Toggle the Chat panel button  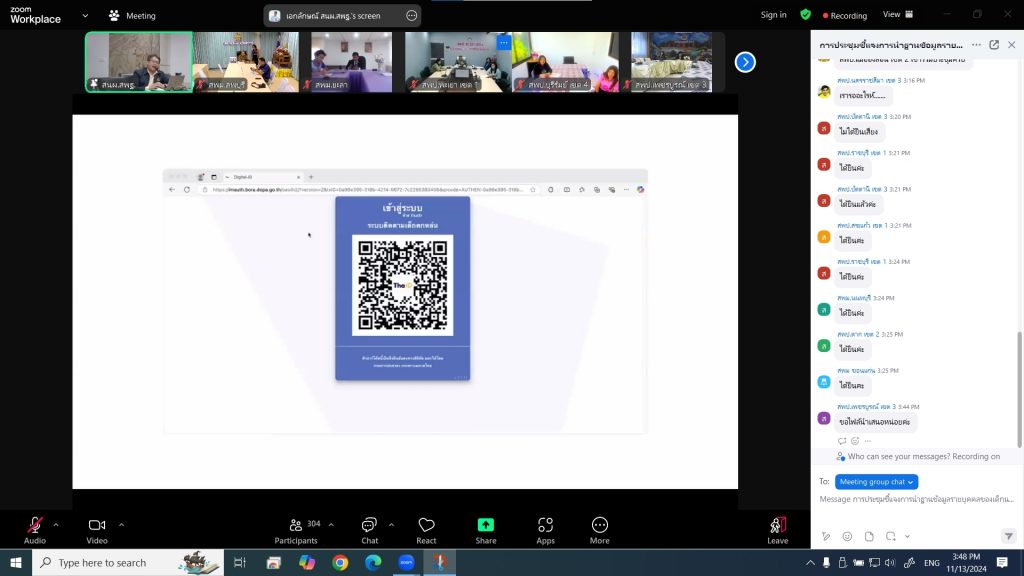(370, 530)
